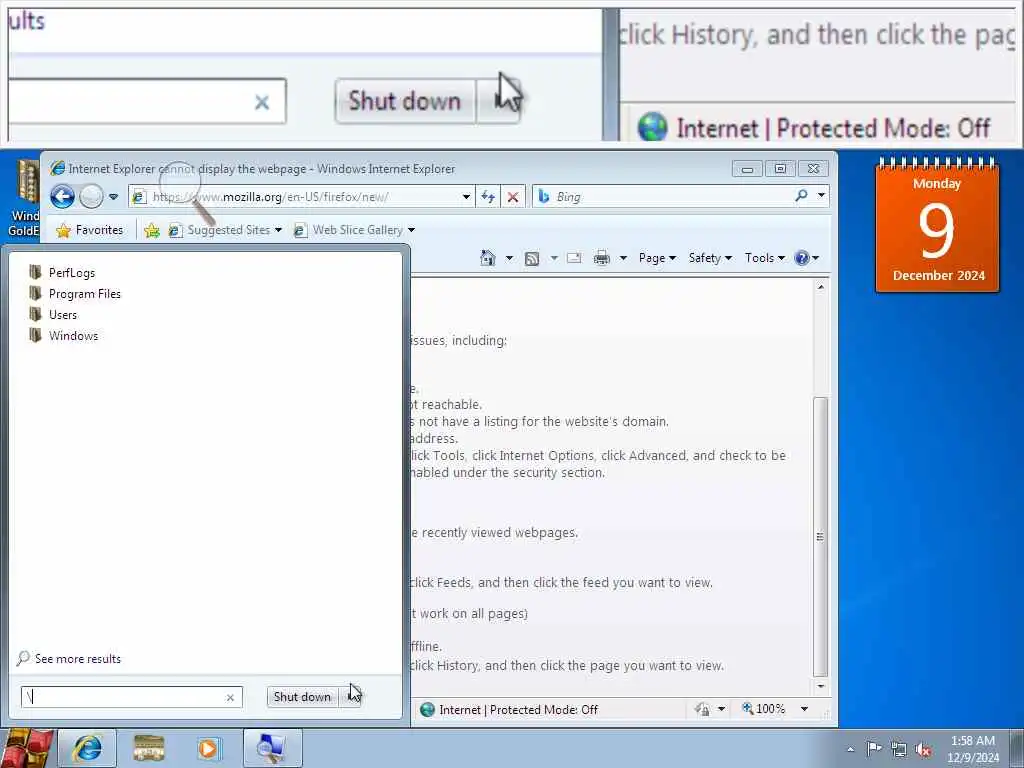This screenshot has width=1024, height=768.
Task: Click the Internet Explorer Forward button
Action: 91,197
